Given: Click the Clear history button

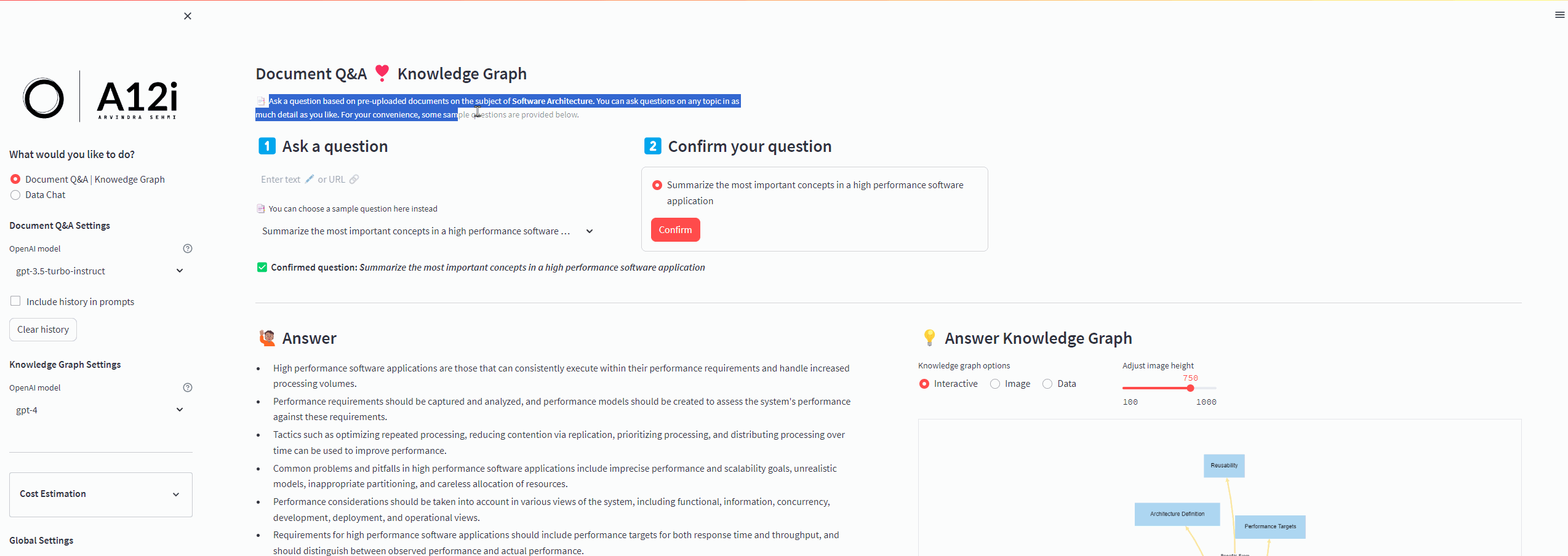Looking at the screenshot, I should coord(43,330).
